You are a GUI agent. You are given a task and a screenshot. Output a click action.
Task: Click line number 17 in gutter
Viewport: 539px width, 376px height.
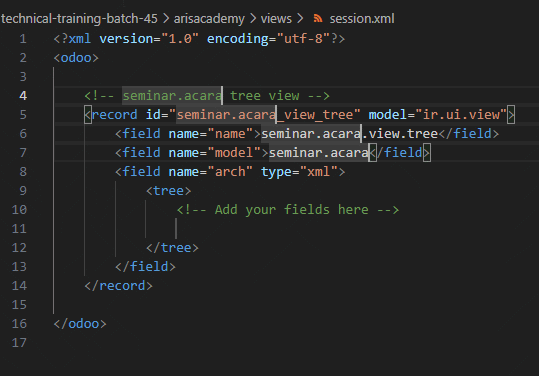click(x=19, y=343)
